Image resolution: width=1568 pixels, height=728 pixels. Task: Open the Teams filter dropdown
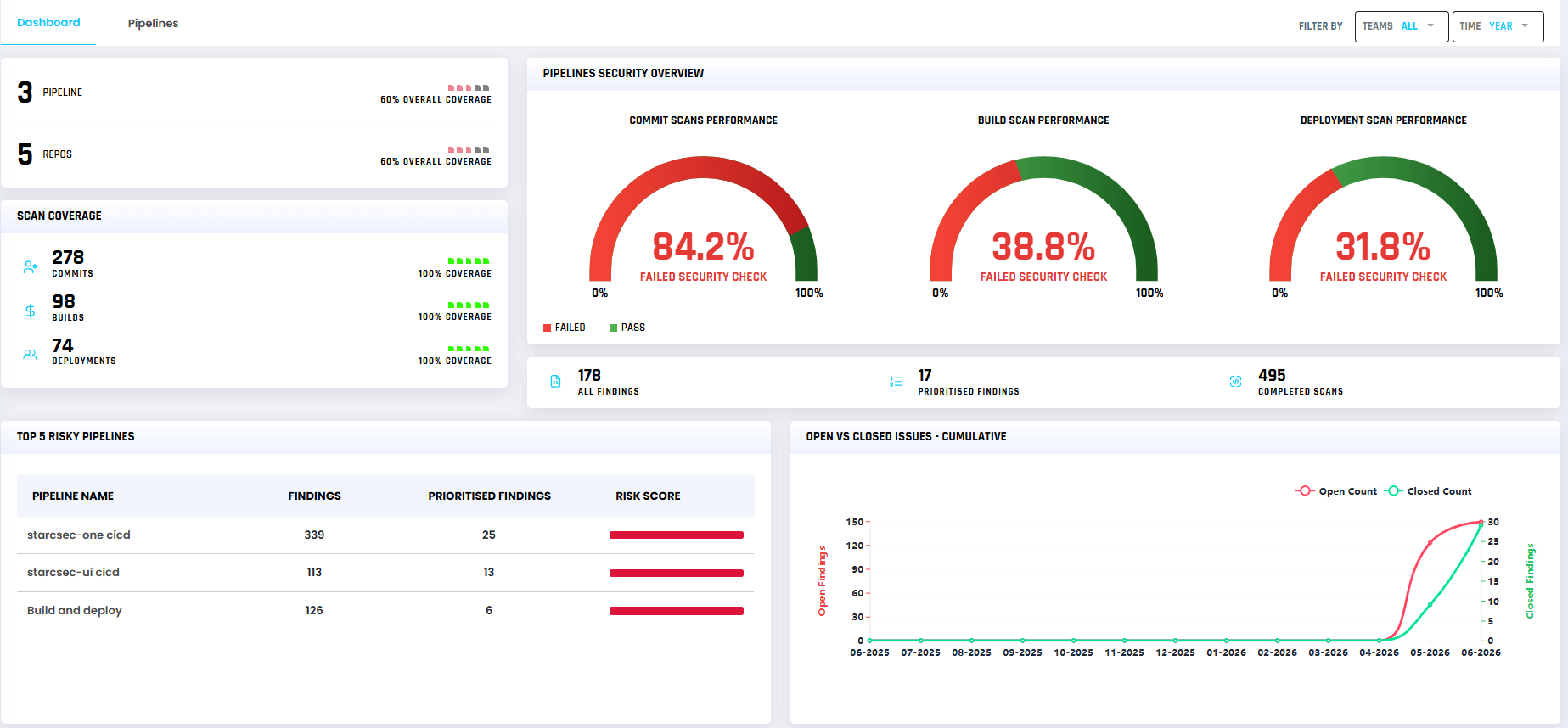coord(1402,26)
